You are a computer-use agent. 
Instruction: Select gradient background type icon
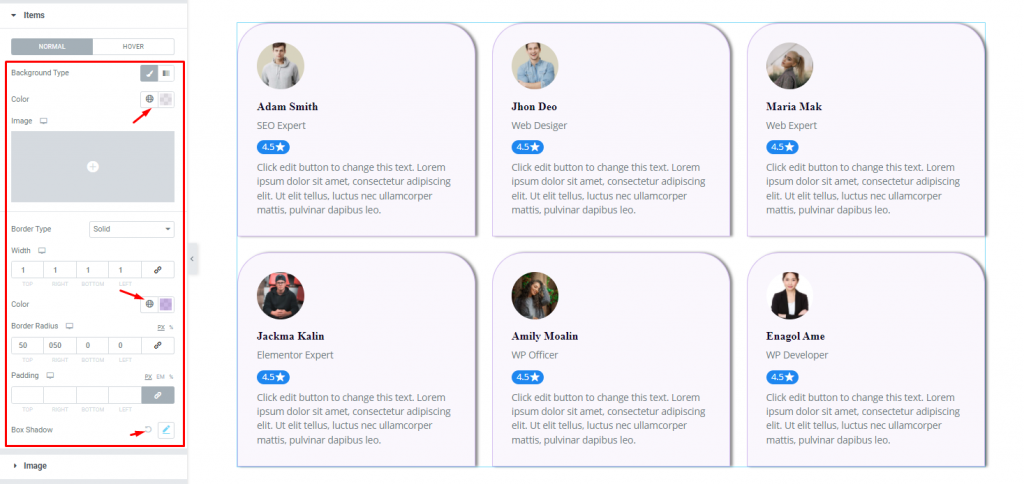tap(166, 73)
